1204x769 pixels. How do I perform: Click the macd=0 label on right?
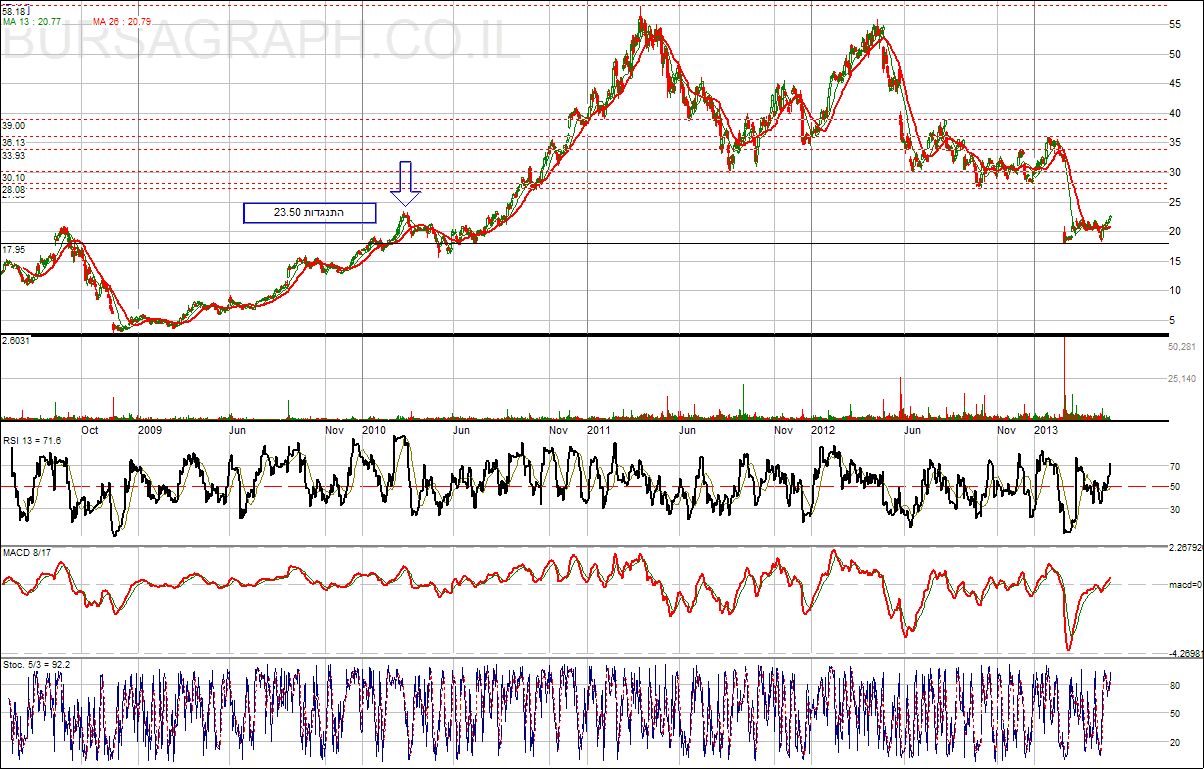(x=1183, y=584)
